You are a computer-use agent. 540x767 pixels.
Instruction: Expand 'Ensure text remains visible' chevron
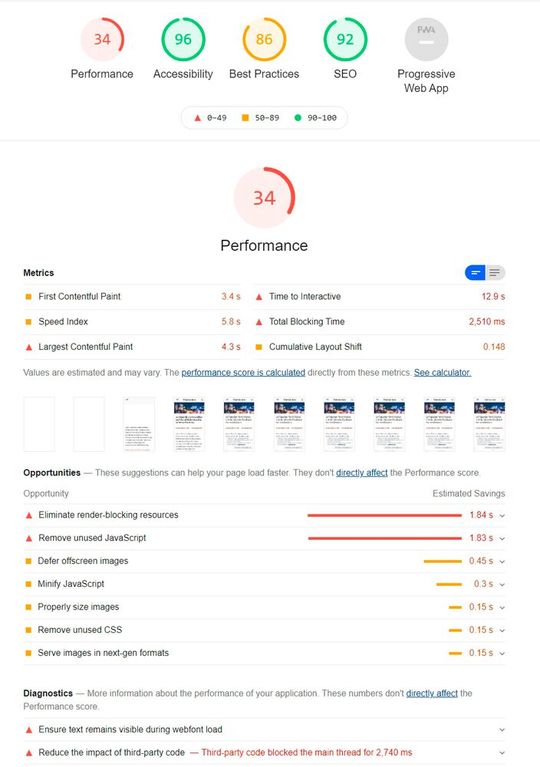click(502, 730)
